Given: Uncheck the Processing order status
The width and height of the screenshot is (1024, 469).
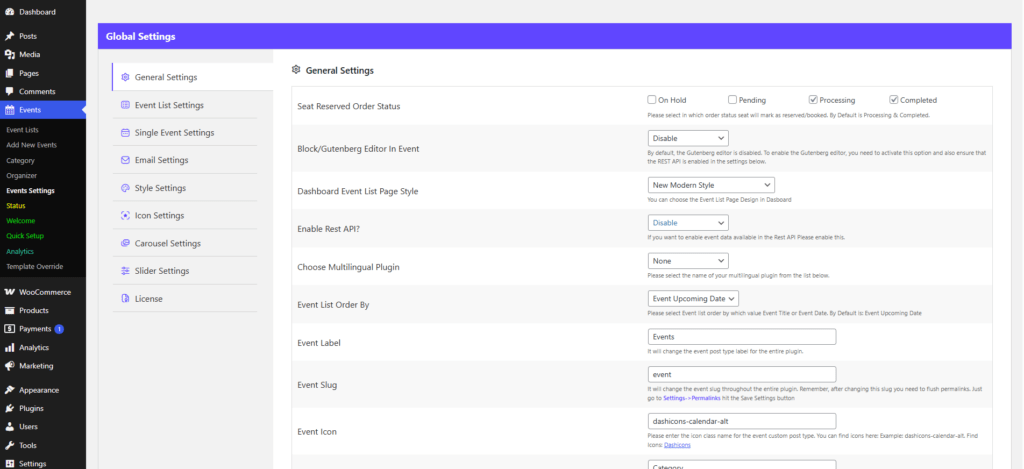Looking at the screenshot, I should (813, 100).
